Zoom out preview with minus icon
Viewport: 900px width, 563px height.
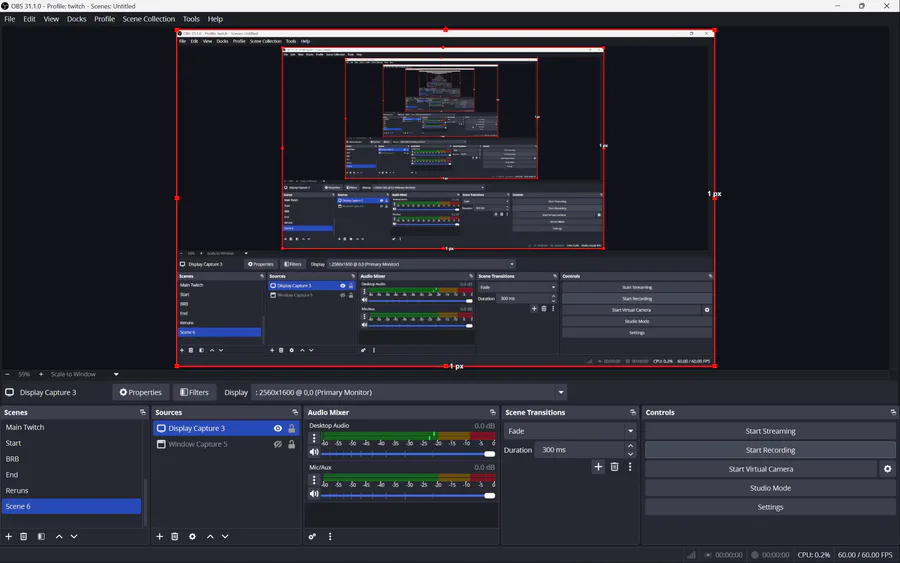pyautogui.click(x=7, y=374)
